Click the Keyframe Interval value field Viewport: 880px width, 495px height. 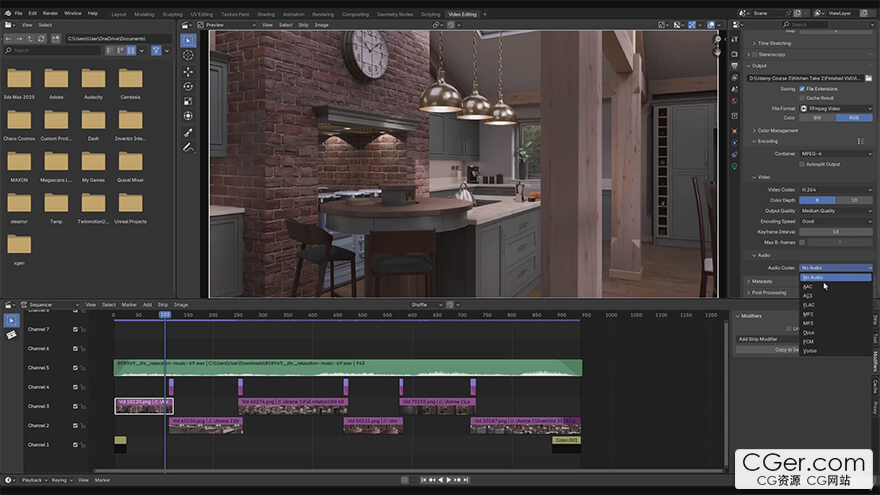click(834, 232)
